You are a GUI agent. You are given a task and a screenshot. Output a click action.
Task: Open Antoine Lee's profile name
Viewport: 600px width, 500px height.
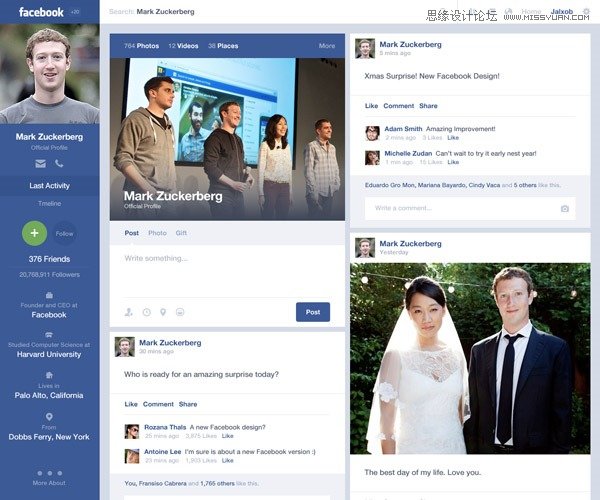[x=162, y=452]
